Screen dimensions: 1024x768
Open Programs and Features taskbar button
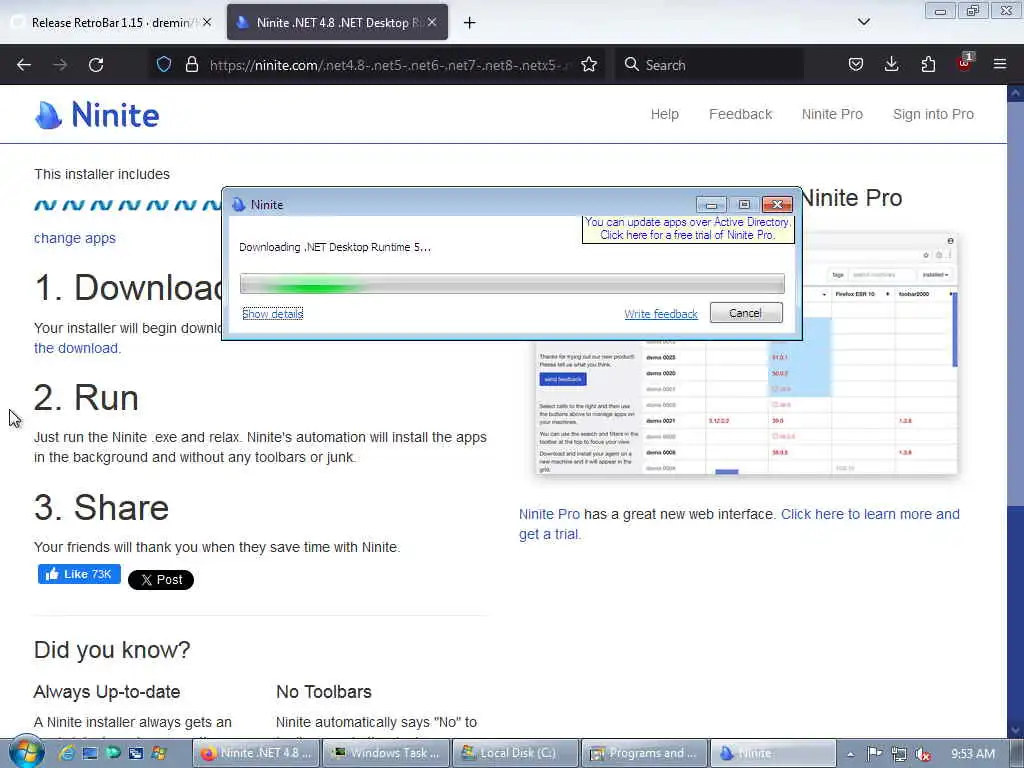click(645, 753)
